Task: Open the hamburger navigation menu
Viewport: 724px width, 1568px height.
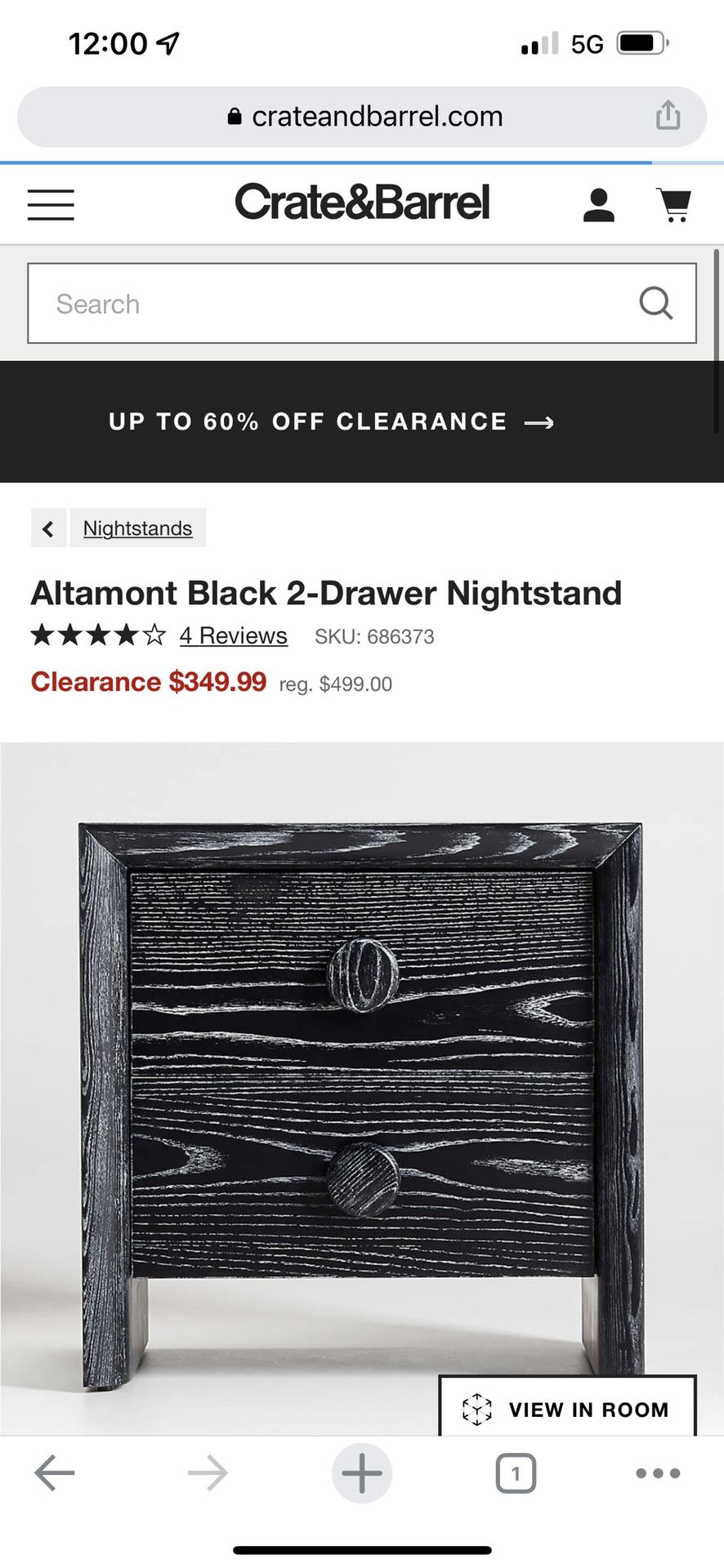Action: point(50,205)
